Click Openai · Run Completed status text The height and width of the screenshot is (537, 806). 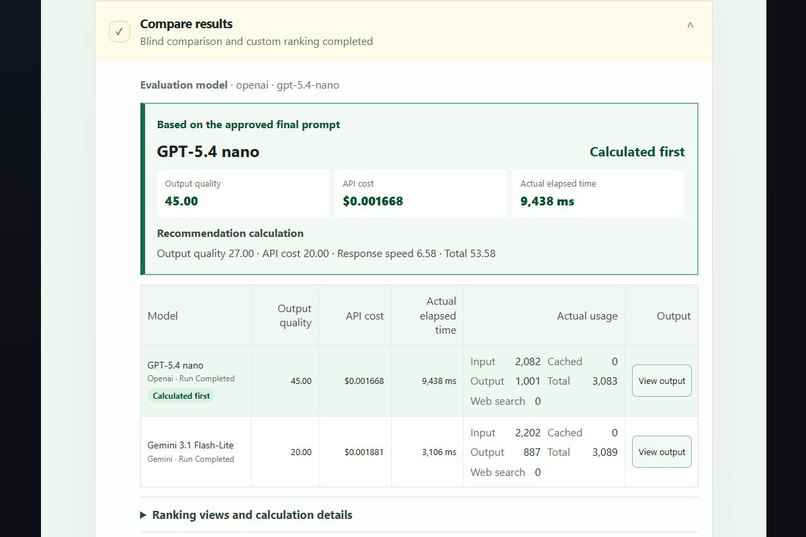(x=191, y=379)
